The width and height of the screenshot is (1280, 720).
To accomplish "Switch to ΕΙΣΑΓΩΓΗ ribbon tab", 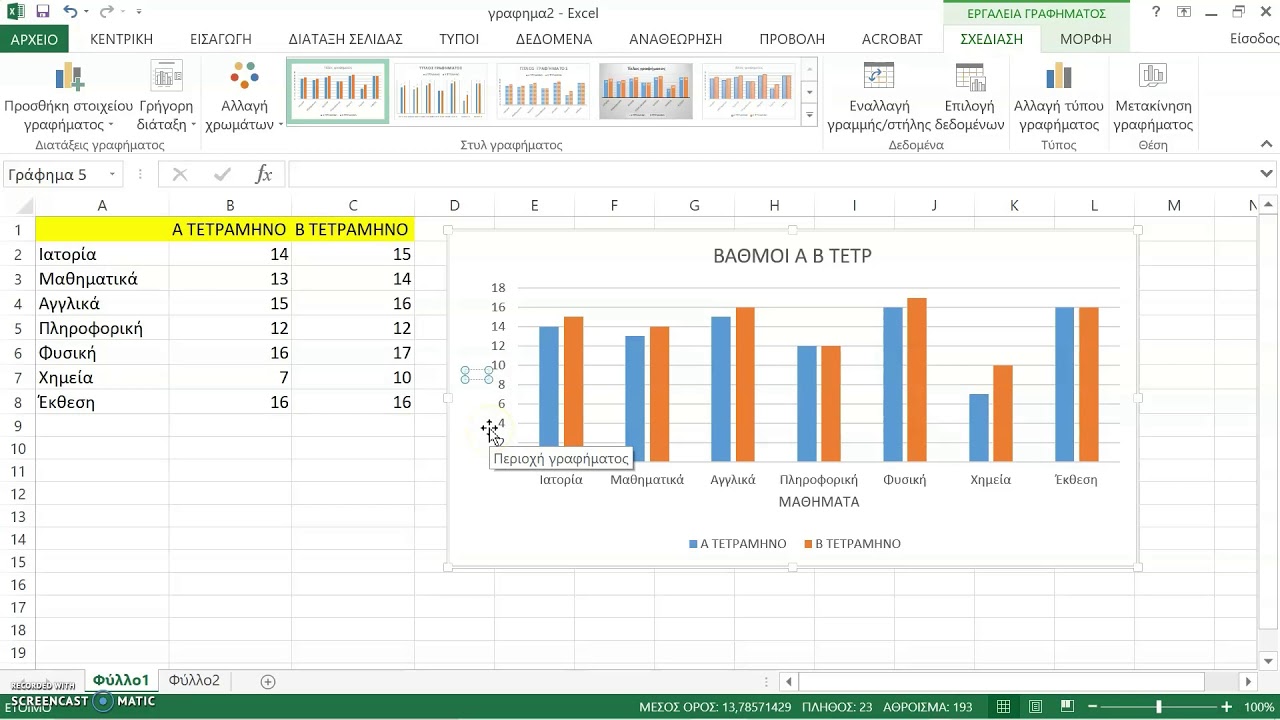I will coord(221,39).
